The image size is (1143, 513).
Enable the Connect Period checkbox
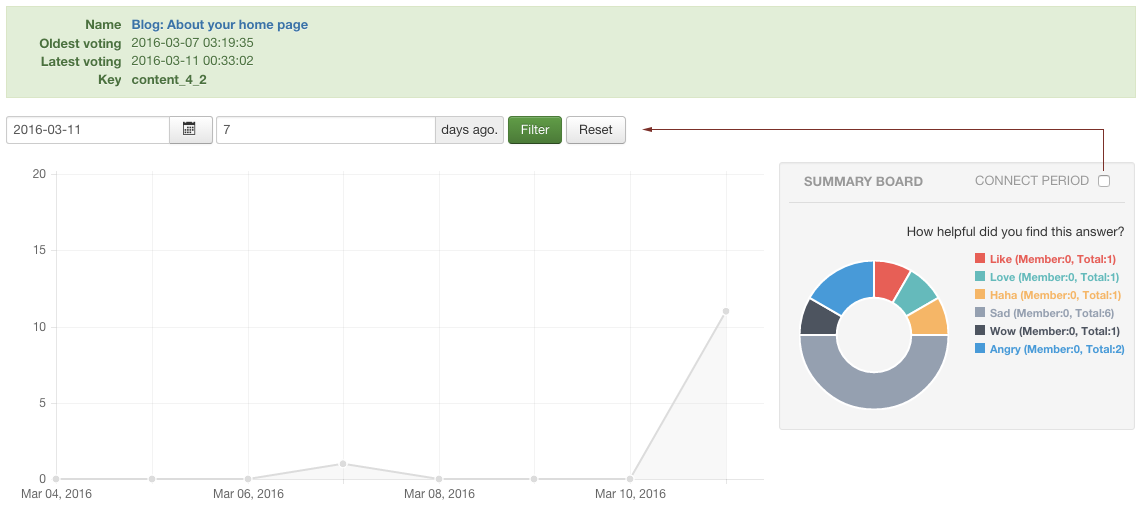click(x=1104, y=181)
